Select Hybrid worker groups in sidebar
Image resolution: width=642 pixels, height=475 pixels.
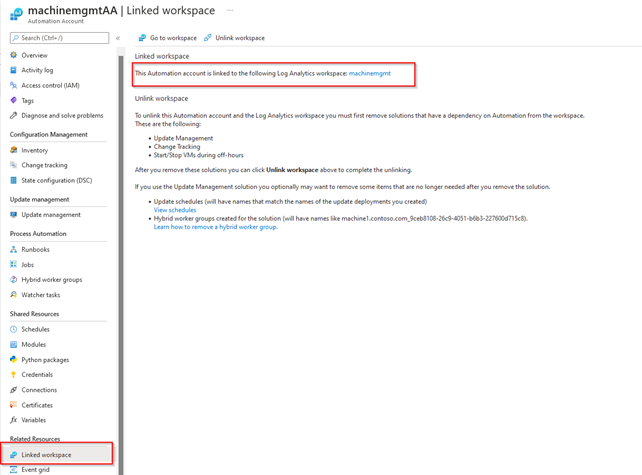click(52, 280)
